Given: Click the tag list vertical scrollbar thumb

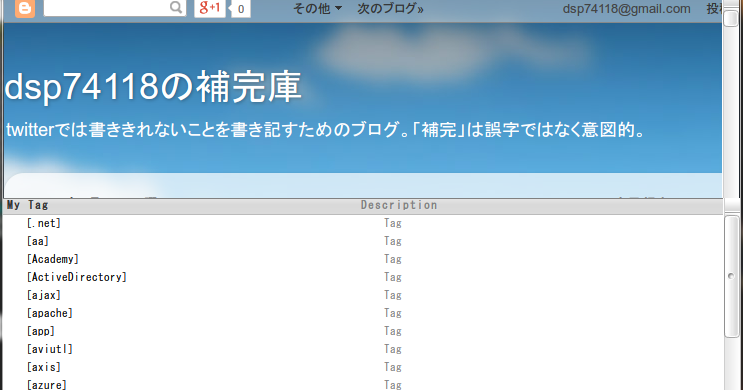Looking at the screenshot, I should pos(732,276).
